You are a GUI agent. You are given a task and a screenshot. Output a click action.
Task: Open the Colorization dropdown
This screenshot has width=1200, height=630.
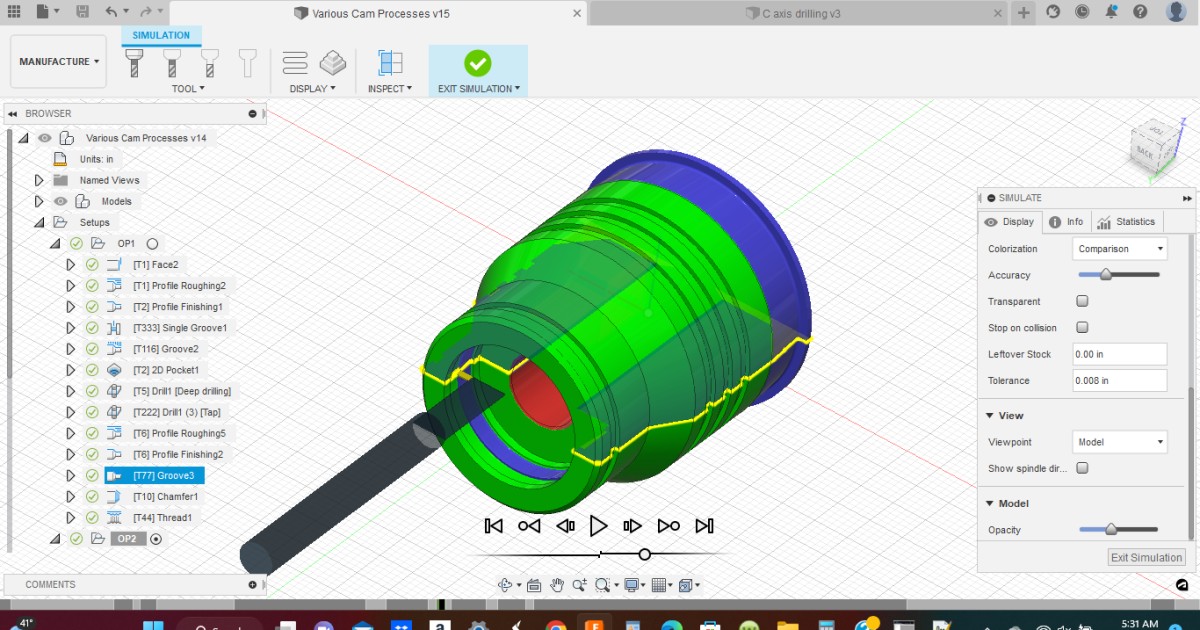click(1119, 248)
